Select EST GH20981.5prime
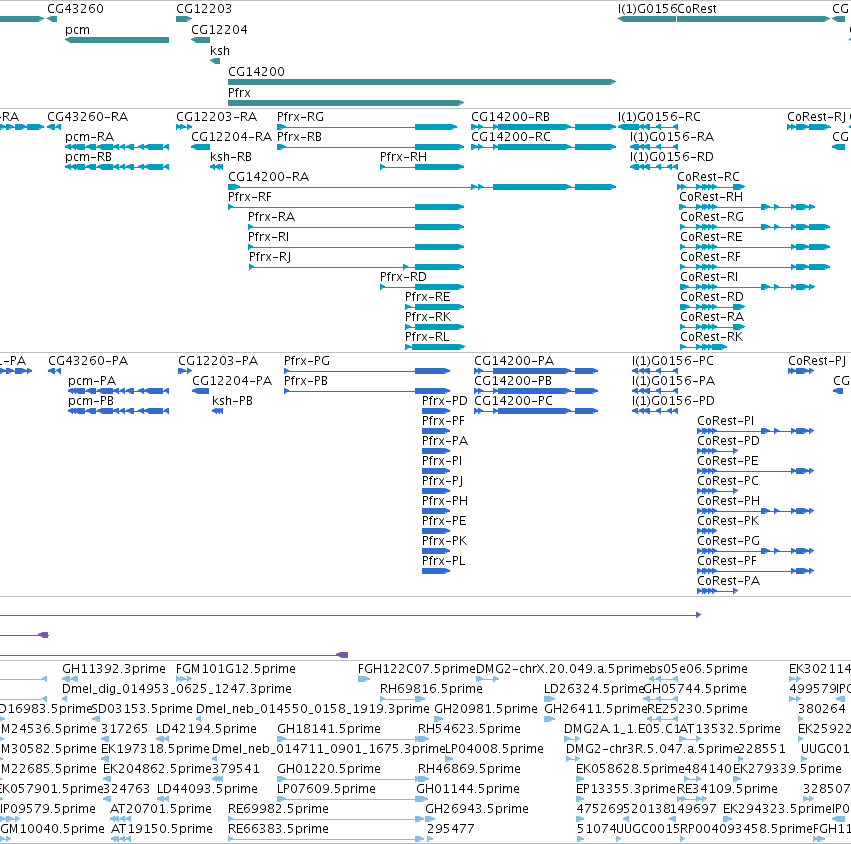Screen dimensions: 851x844 coord(440,719)
